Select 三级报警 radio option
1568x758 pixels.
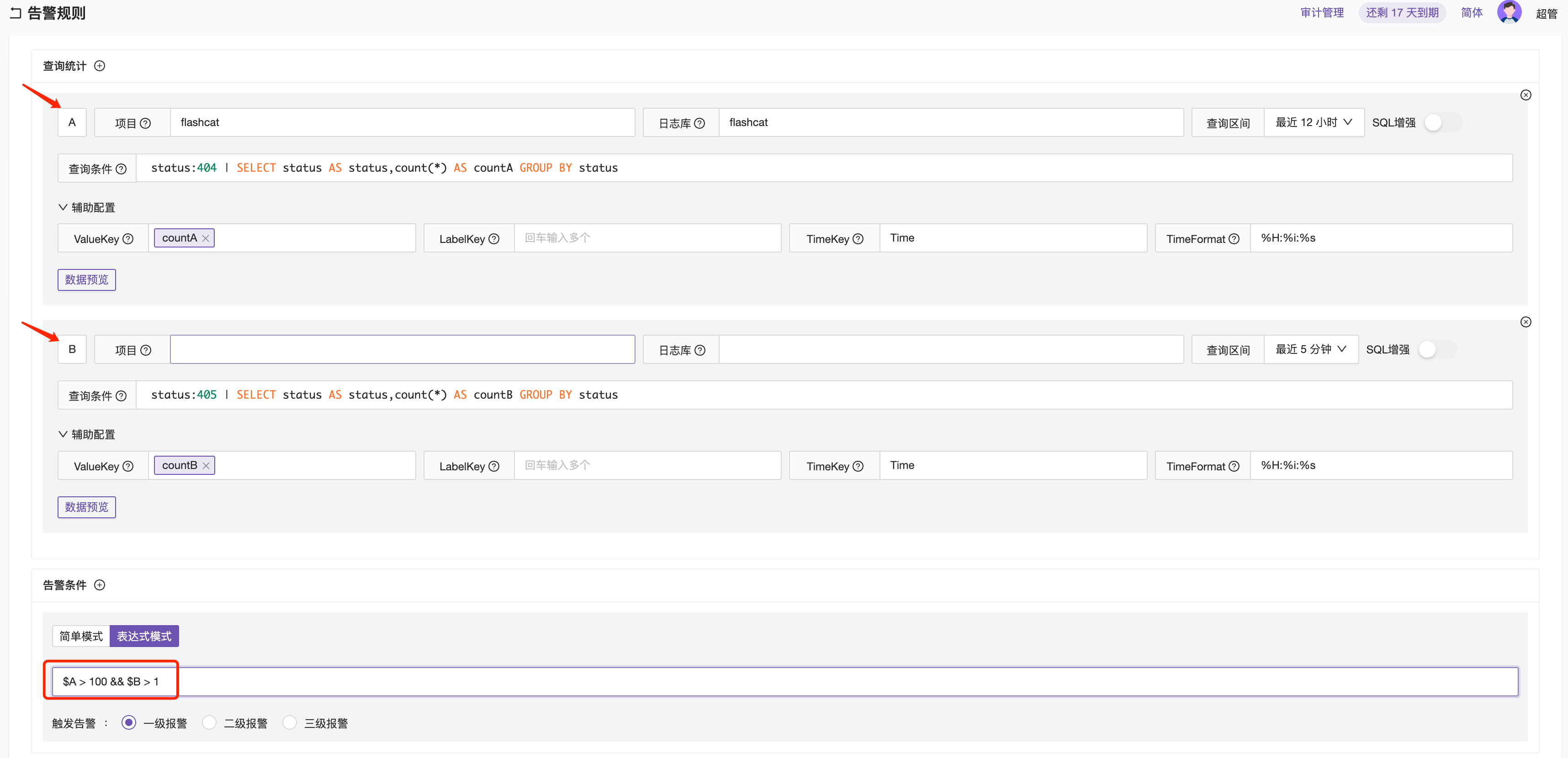pyautogui.click(x=290, y=723)
